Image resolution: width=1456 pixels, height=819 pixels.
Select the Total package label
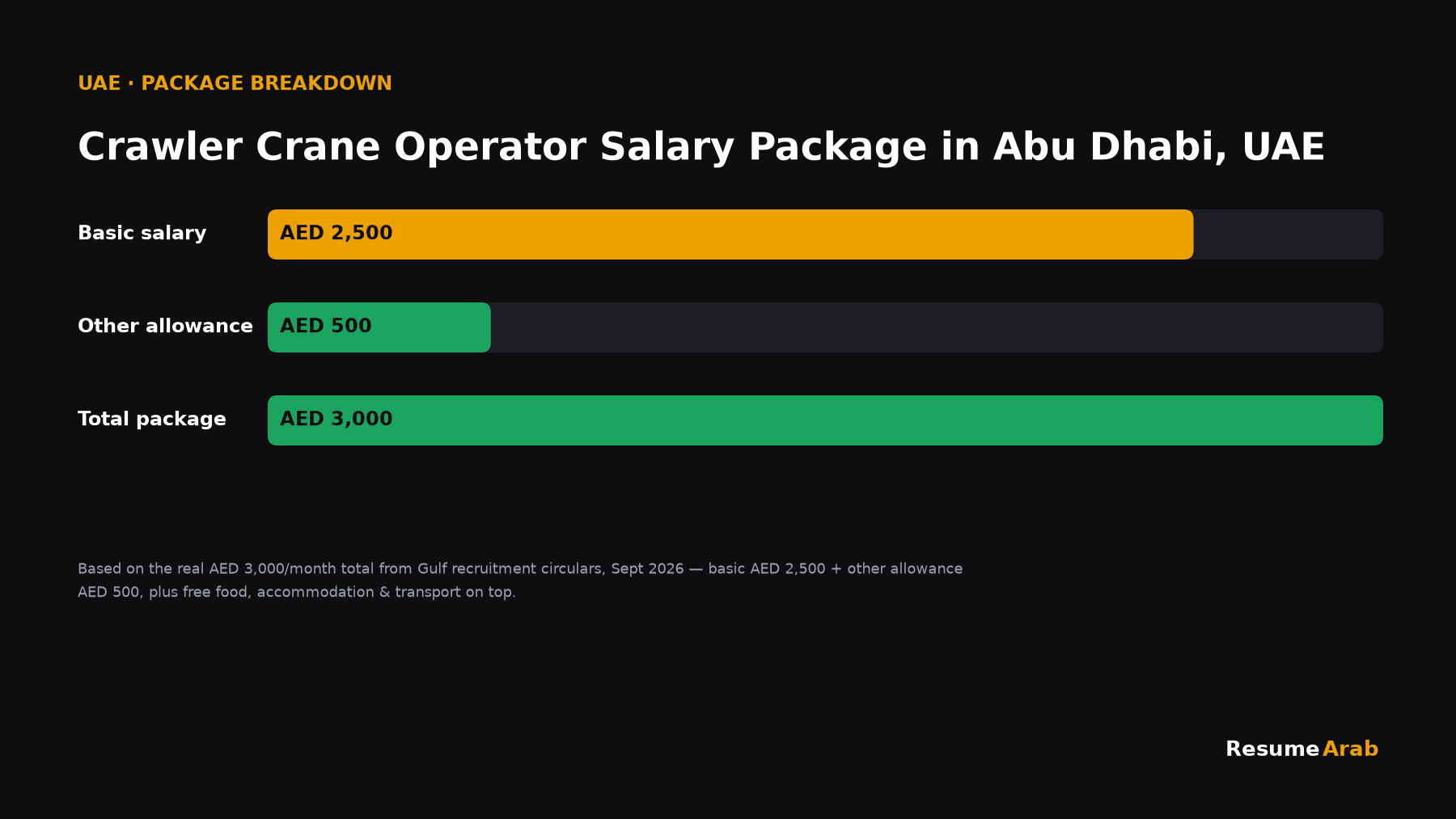pyautogui.click(x=152, y=419)
